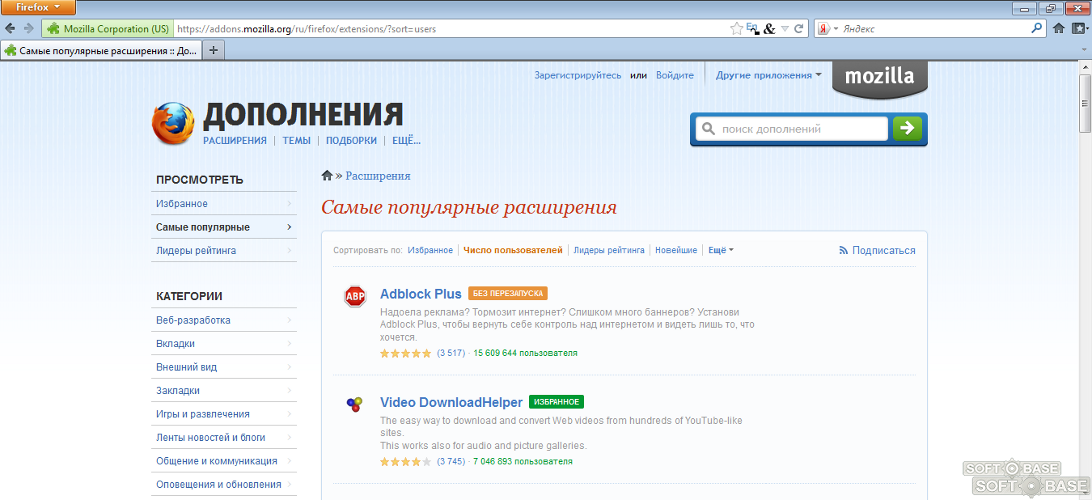Click the Yandex search engine icon
This screenshot has height=500, width=1092.
point(823,29)
